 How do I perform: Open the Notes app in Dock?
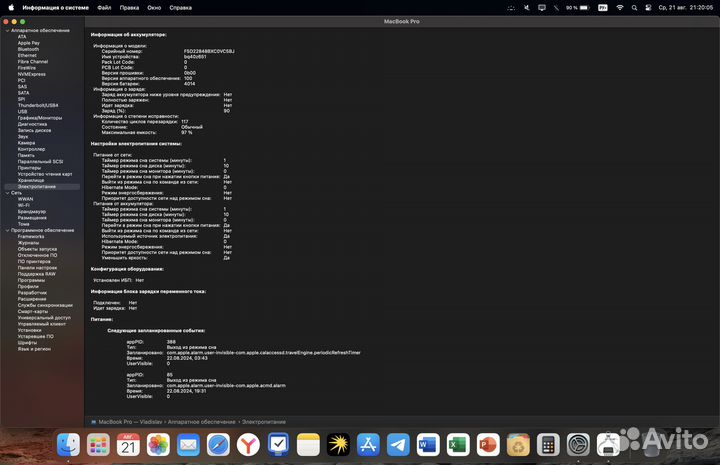tap(308, 444)
